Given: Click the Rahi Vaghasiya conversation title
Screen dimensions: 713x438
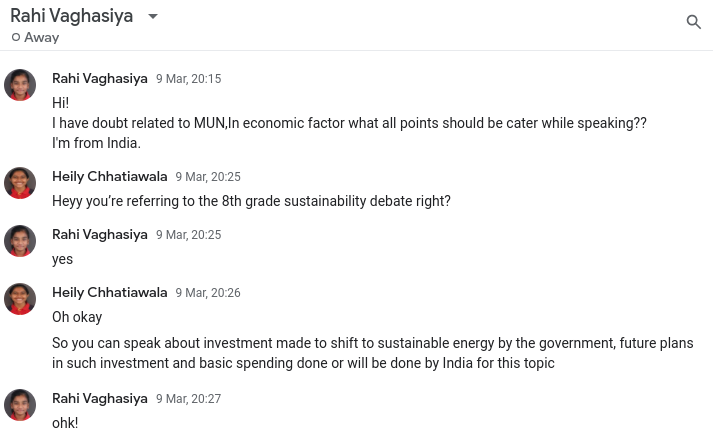Looking at the screenshot, I should pos(71,16).
